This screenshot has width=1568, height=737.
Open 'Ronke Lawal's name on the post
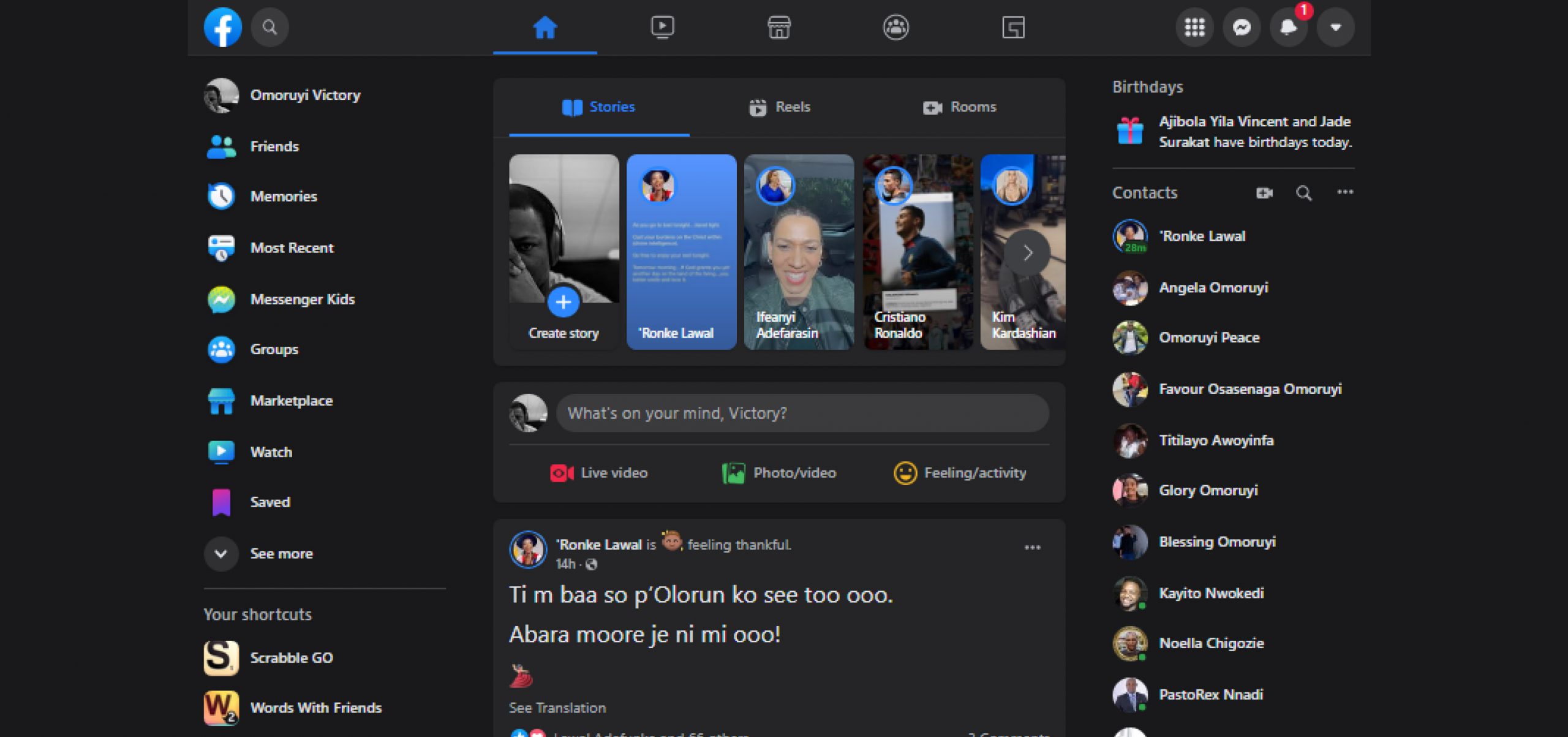click(598, 545)
